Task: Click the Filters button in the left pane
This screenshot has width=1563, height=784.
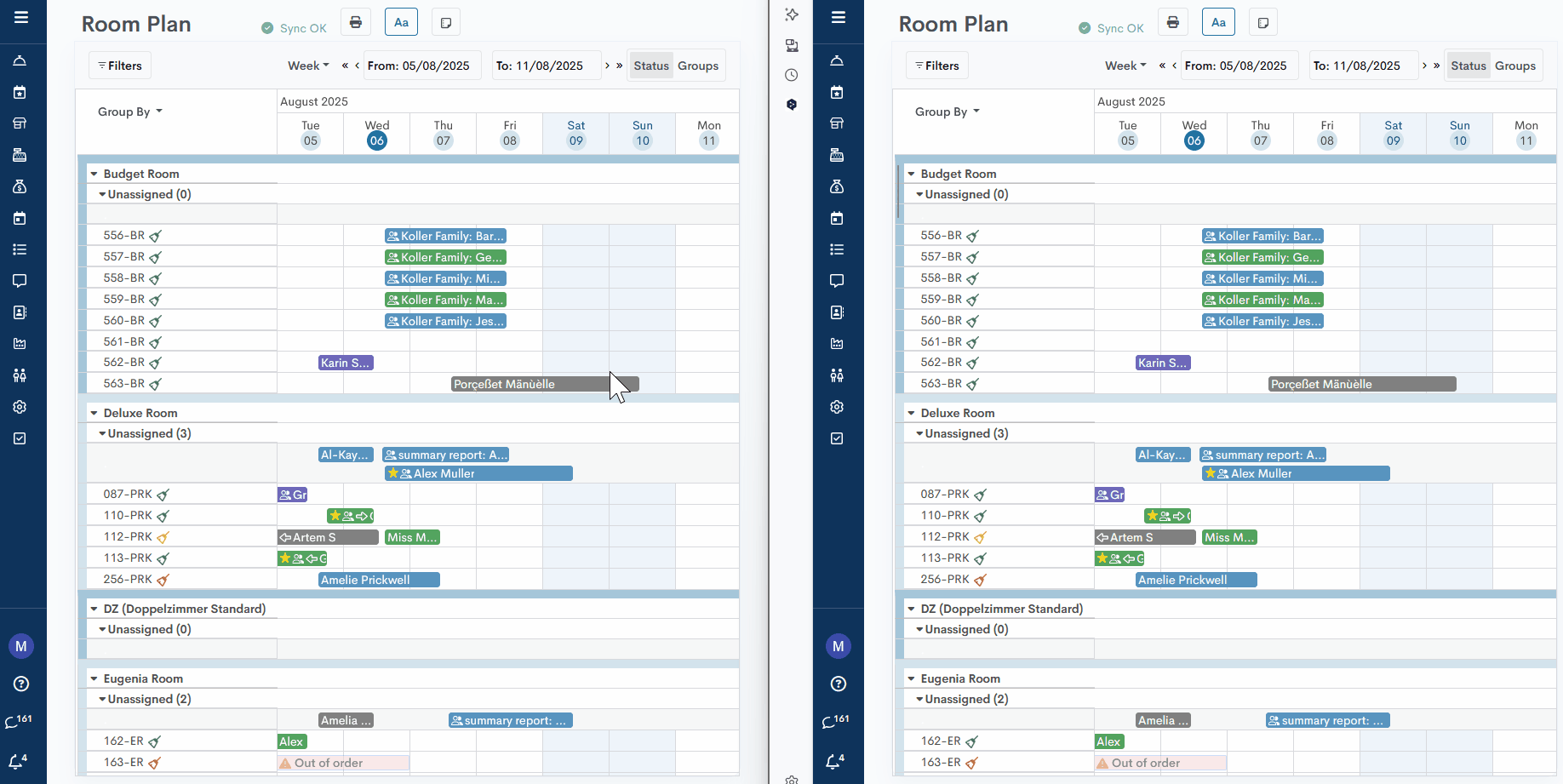Action: pyautogui.click(x=120, y=66)
